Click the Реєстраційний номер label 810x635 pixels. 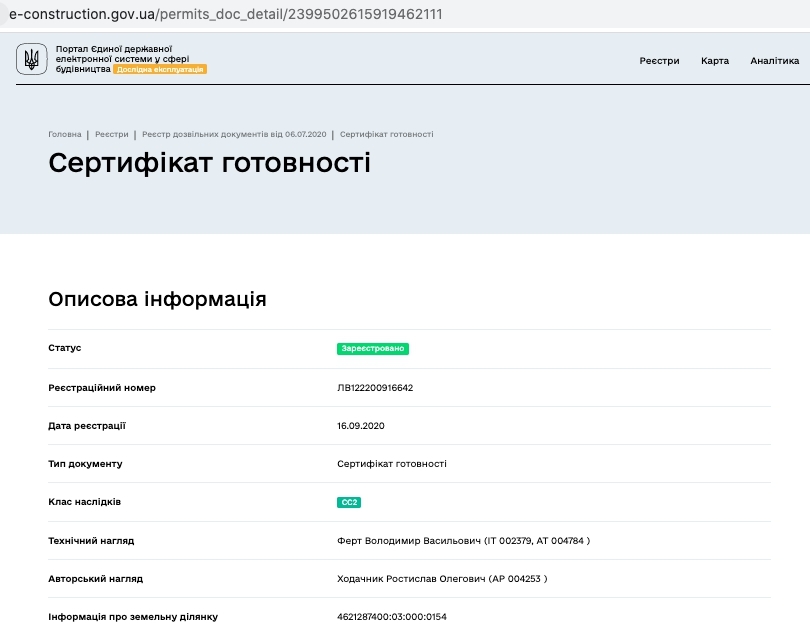[x=102, y=388]
